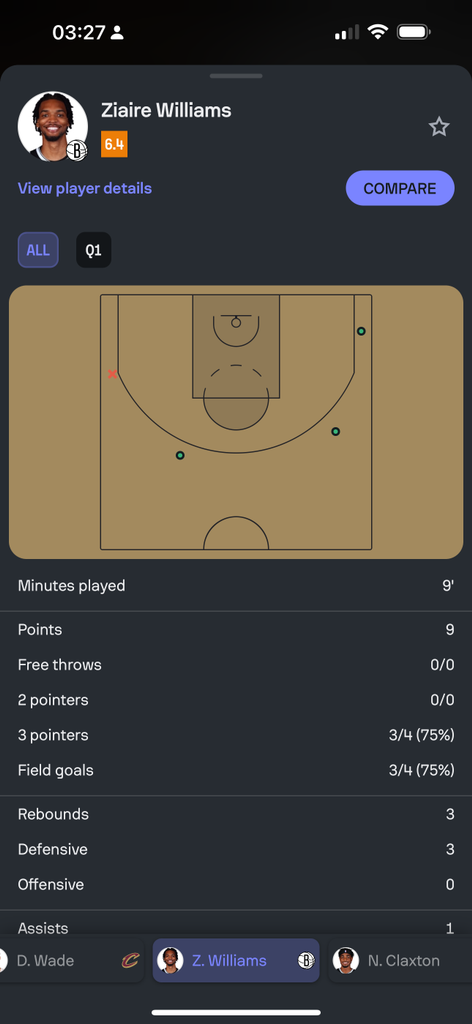This screenshot has height=1024, width=472.
Task: Tap the Cavaliers logo beside D. Wade
Action: tap(131, 961)
